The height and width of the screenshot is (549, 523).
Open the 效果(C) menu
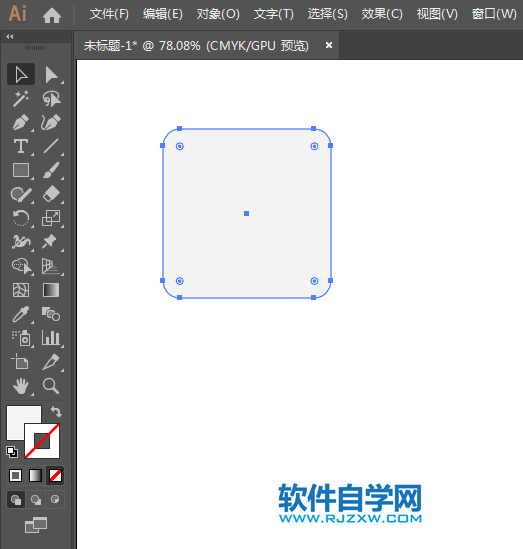[382, 14]
